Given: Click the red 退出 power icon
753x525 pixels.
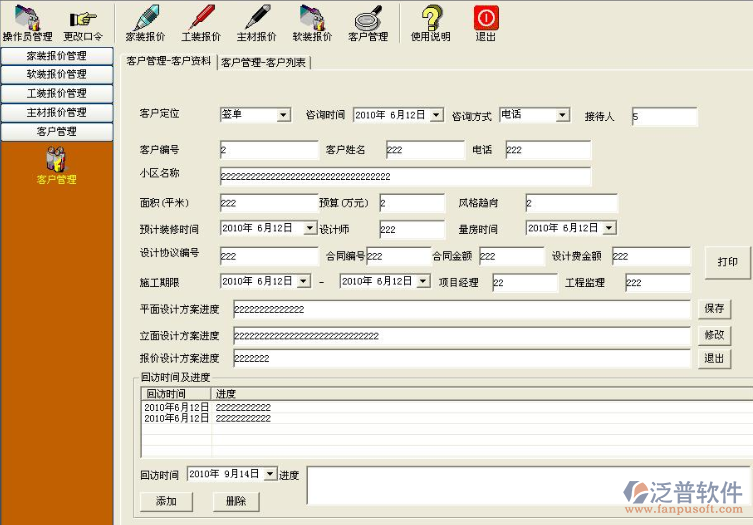Looking at the screenshot, I should pos(486,20).
